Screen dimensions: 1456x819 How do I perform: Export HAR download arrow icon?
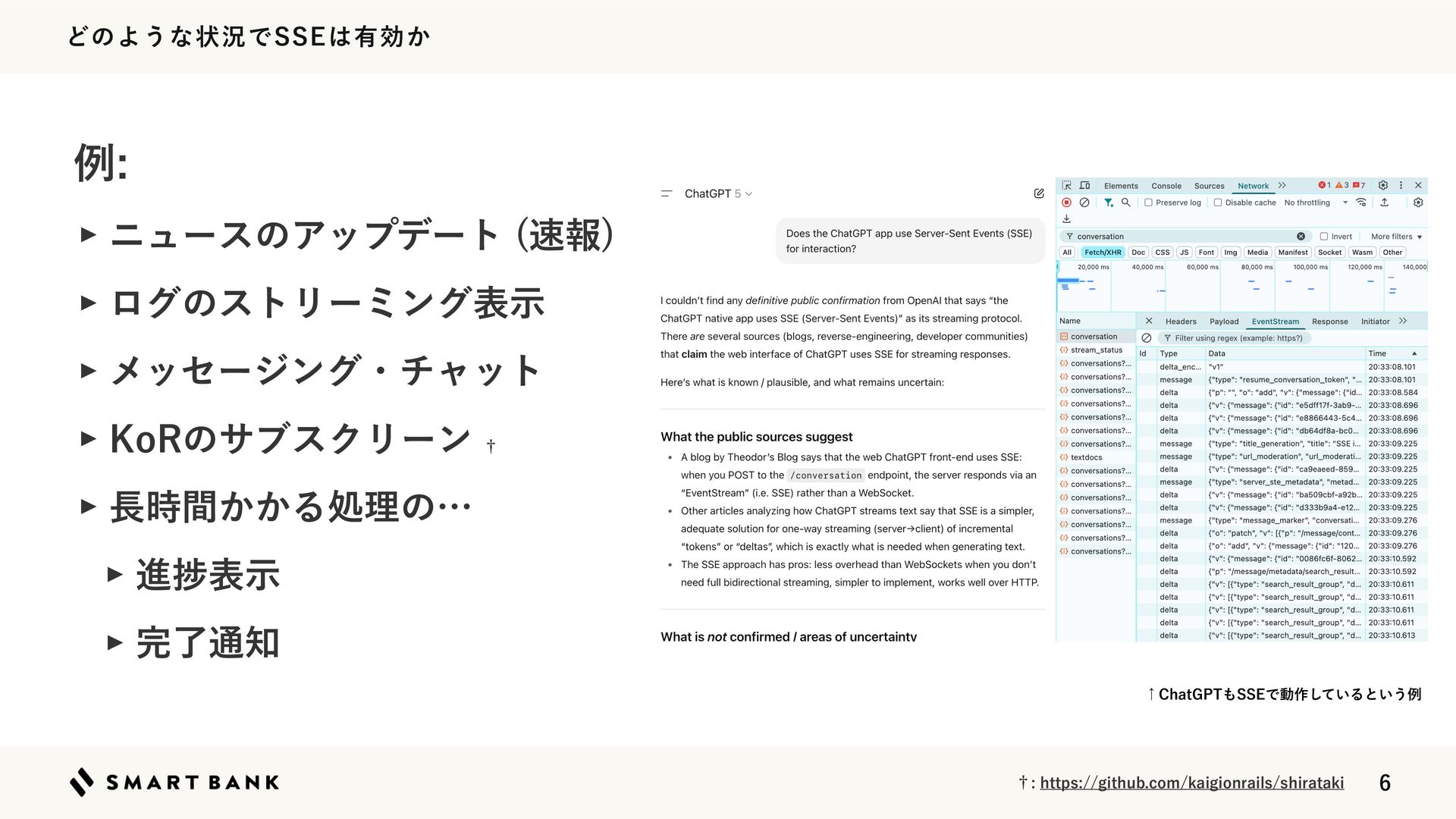[1066, 218]
